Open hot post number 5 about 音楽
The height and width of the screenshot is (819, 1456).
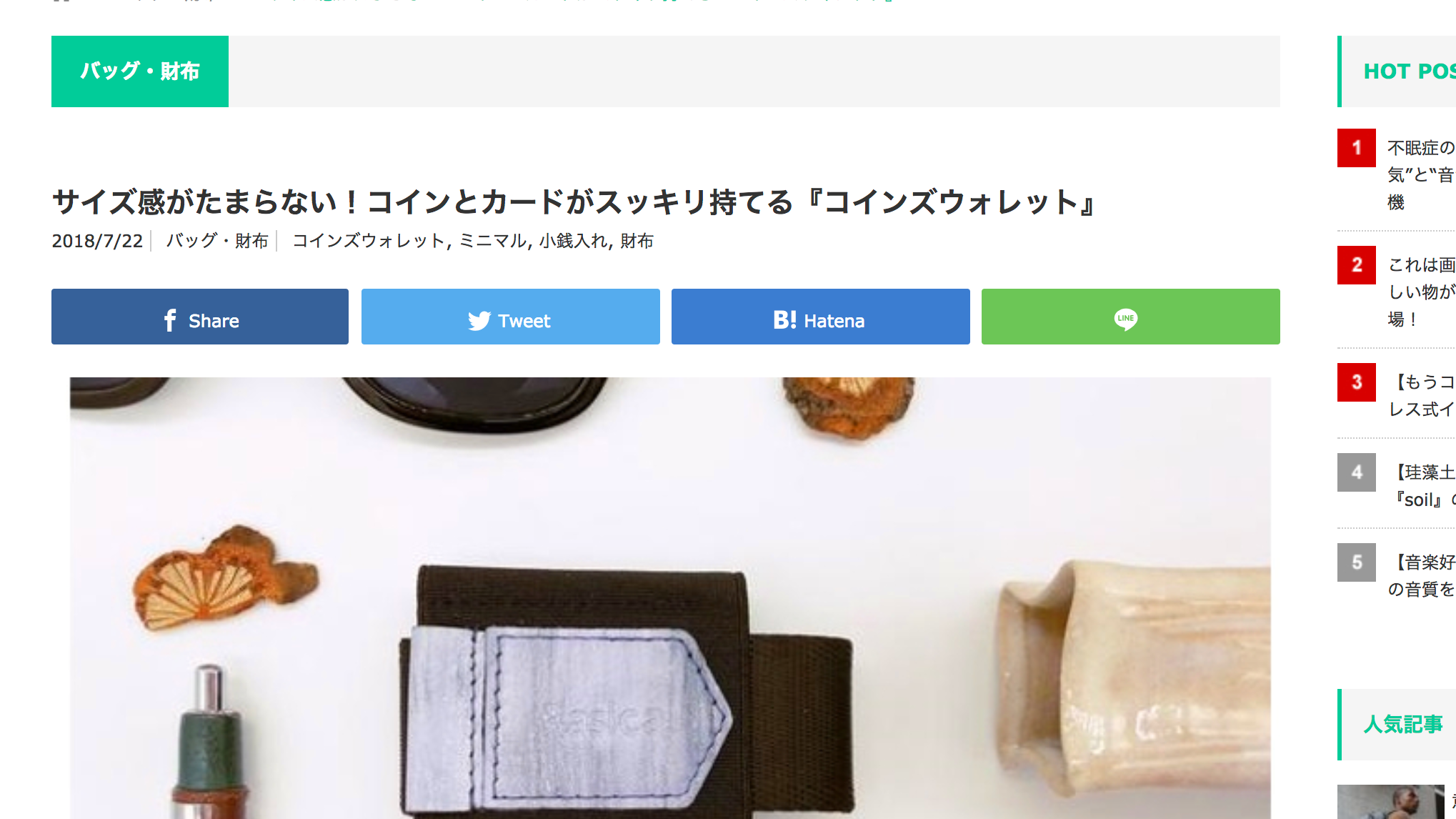click(x=1420, y=575)
